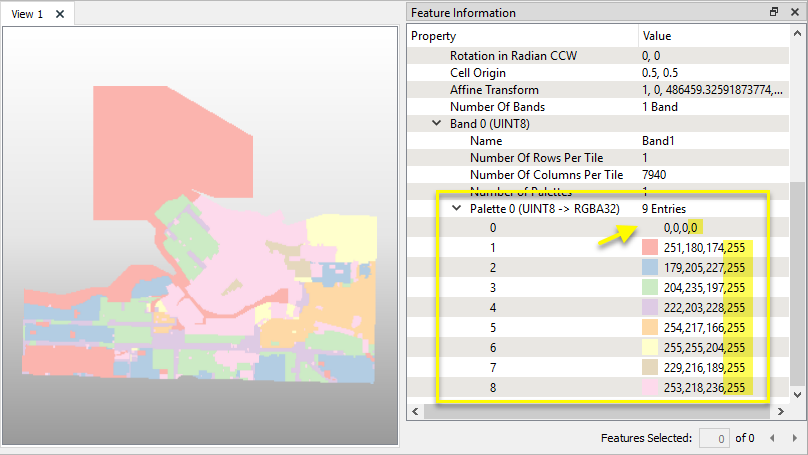
Task: Click the 9 Entries value
Action: click(x=664, y=209)
